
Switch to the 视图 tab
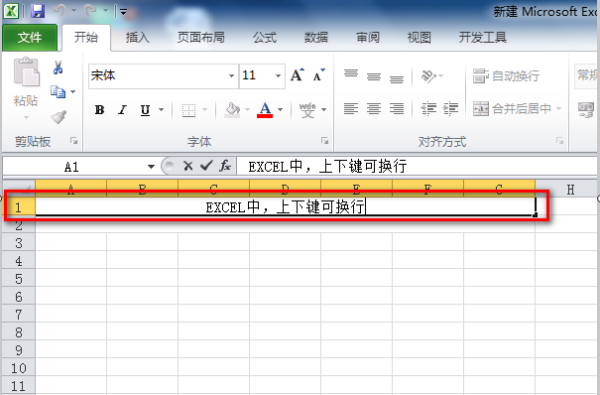(x=419, y=38)
